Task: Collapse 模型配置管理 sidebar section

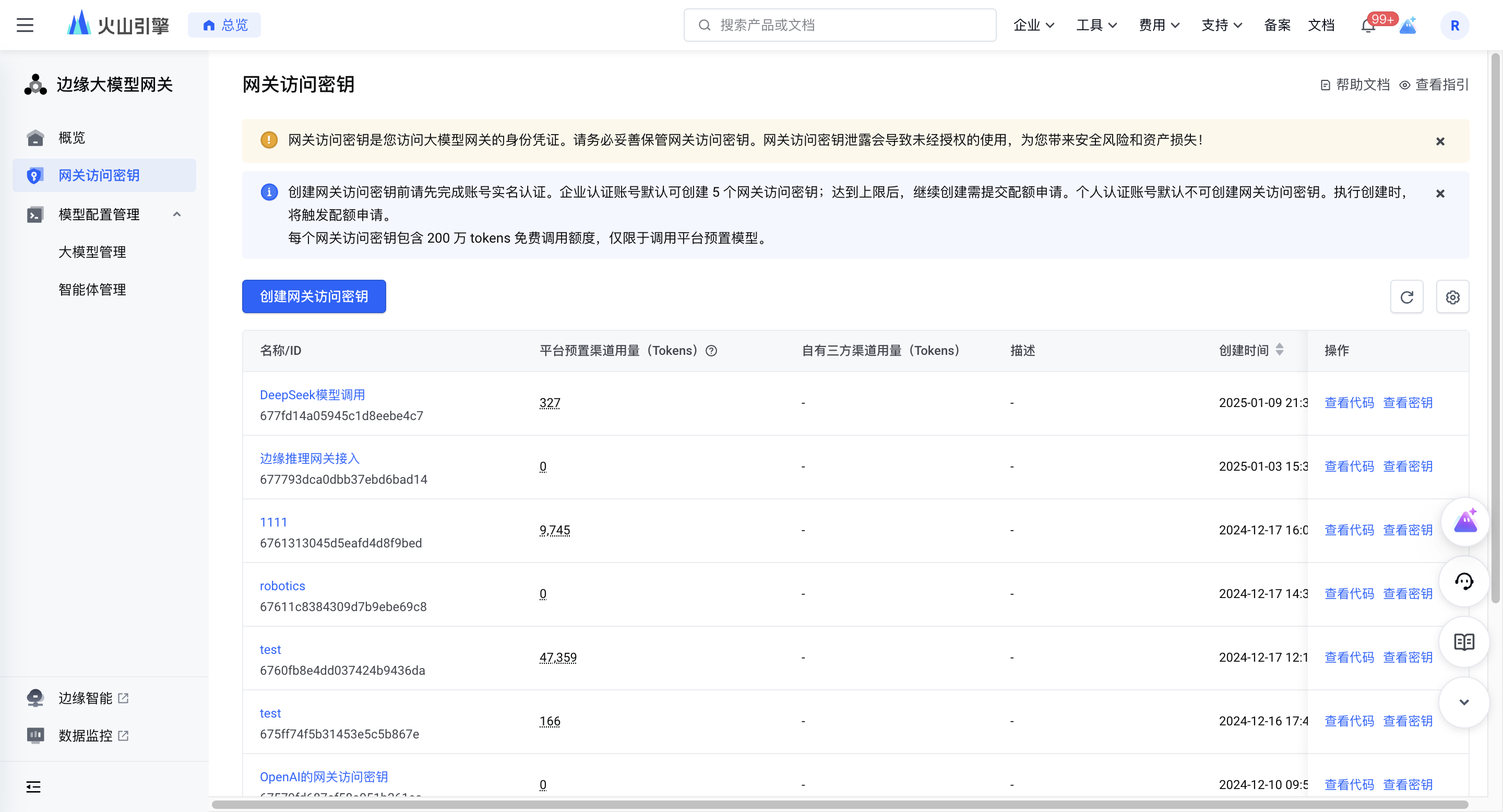Action: tap(177, 214)
